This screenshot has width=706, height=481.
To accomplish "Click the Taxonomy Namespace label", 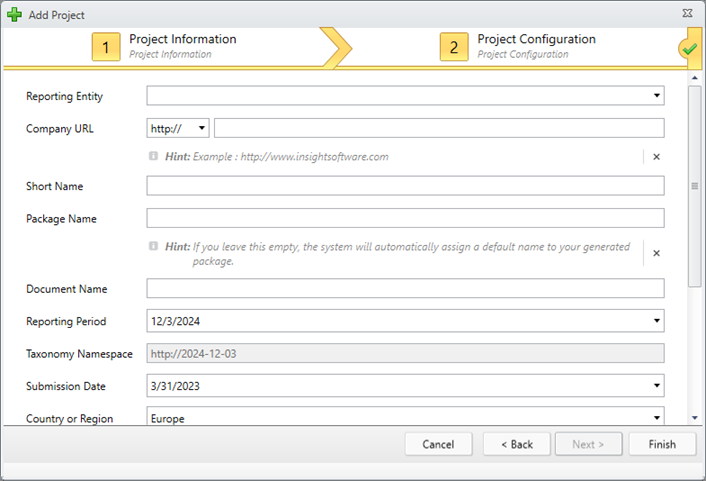I will pos(79,354).
